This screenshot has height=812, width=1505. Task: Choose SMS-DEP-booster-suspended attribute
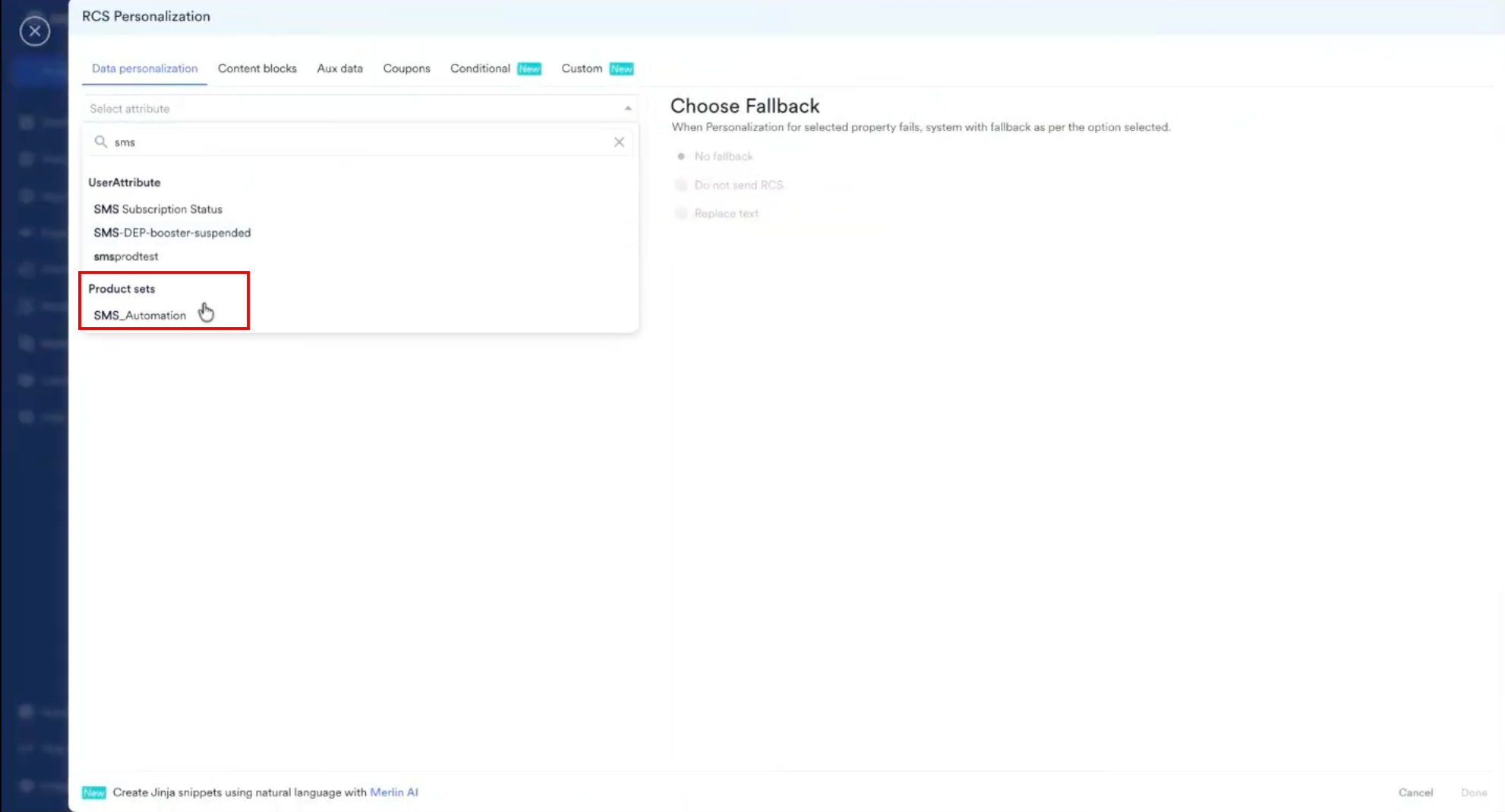[172, 232]
